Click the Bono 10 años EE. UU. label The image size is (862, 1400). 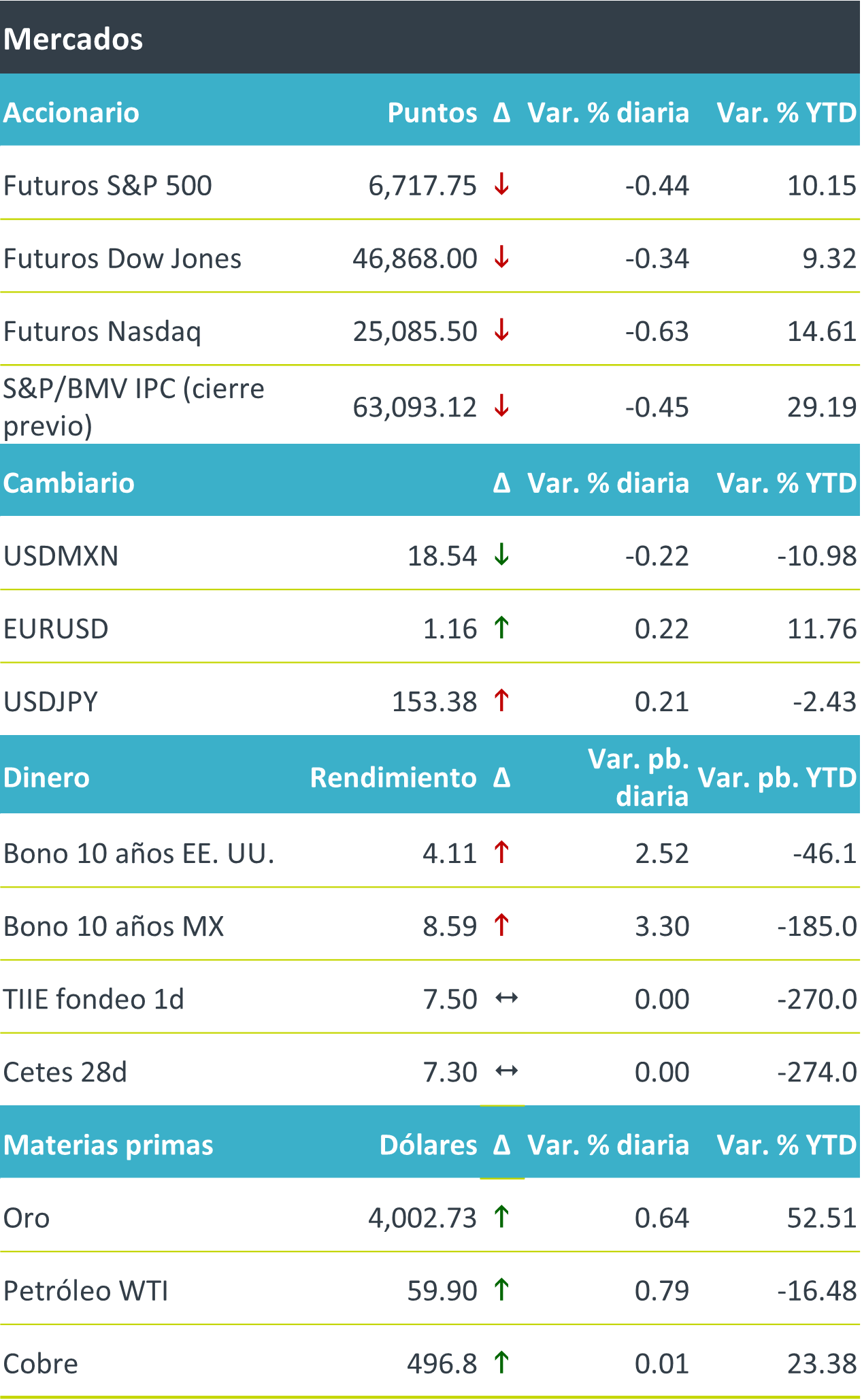139,853
